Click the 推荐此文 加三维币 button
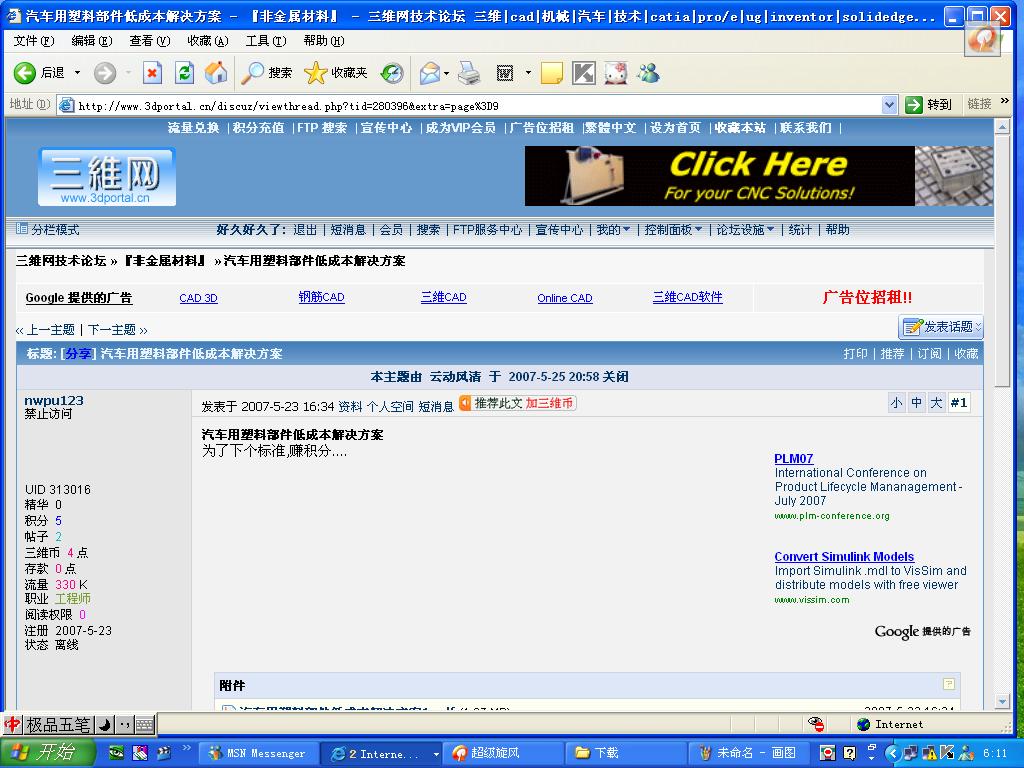1024x768 pixels. [x=517, y=404]
